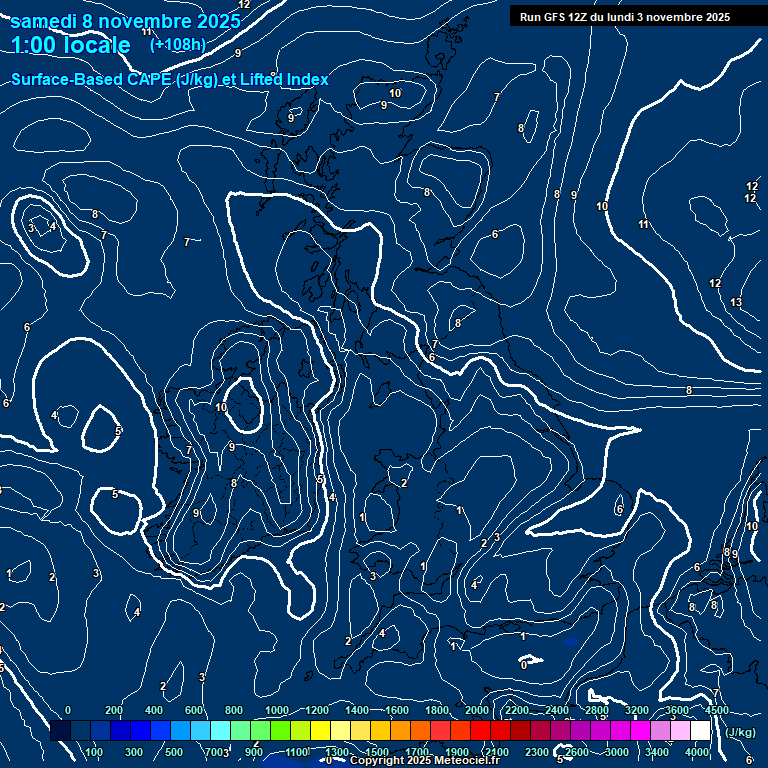Screen dimensions: 768x768
Task: Select the '(+108h)' forecast offset label
Action: [178, 45]
